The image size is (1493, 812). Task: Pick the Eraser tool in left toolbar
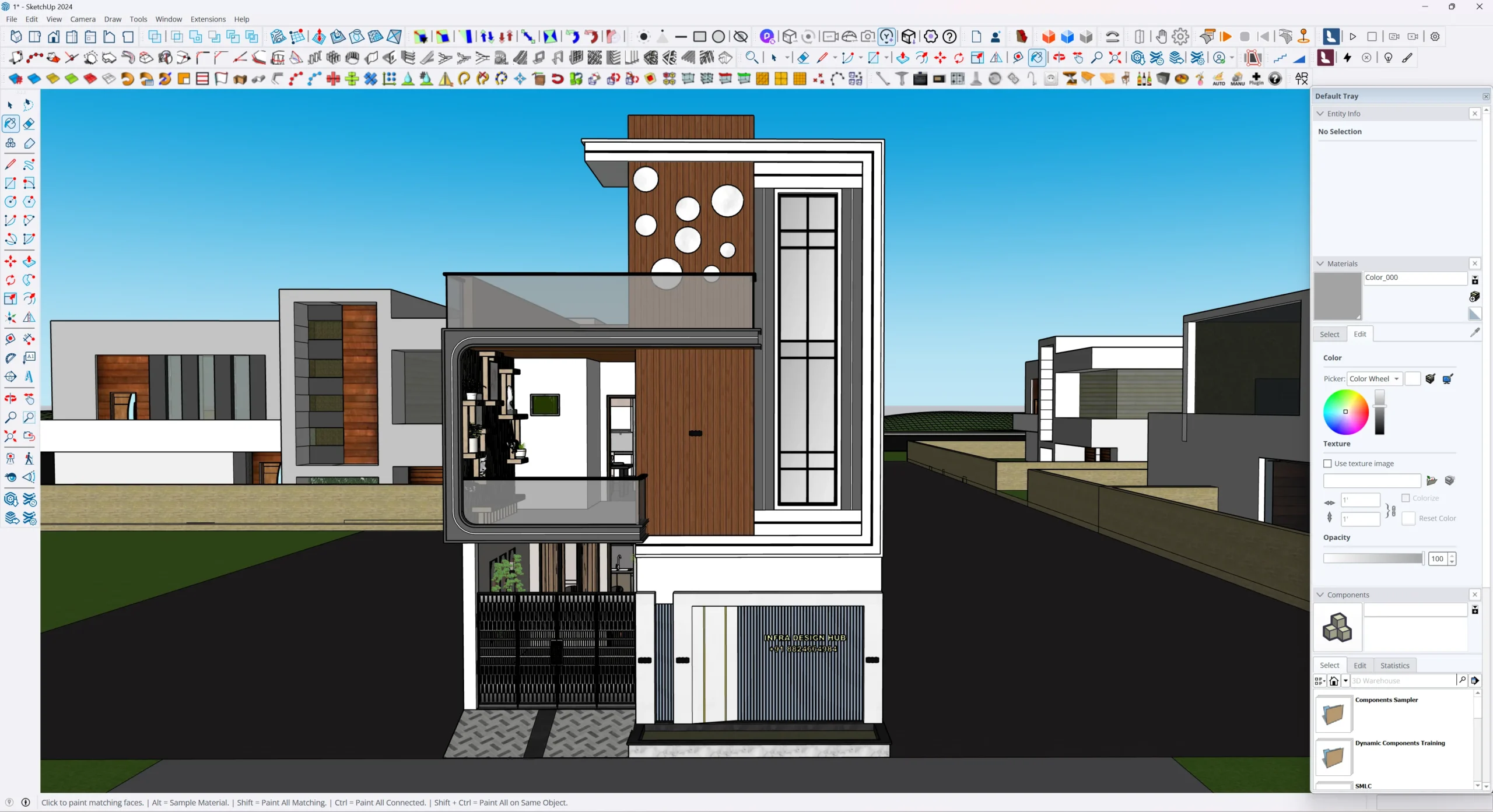pyautogui.click(x=29, y=124)
